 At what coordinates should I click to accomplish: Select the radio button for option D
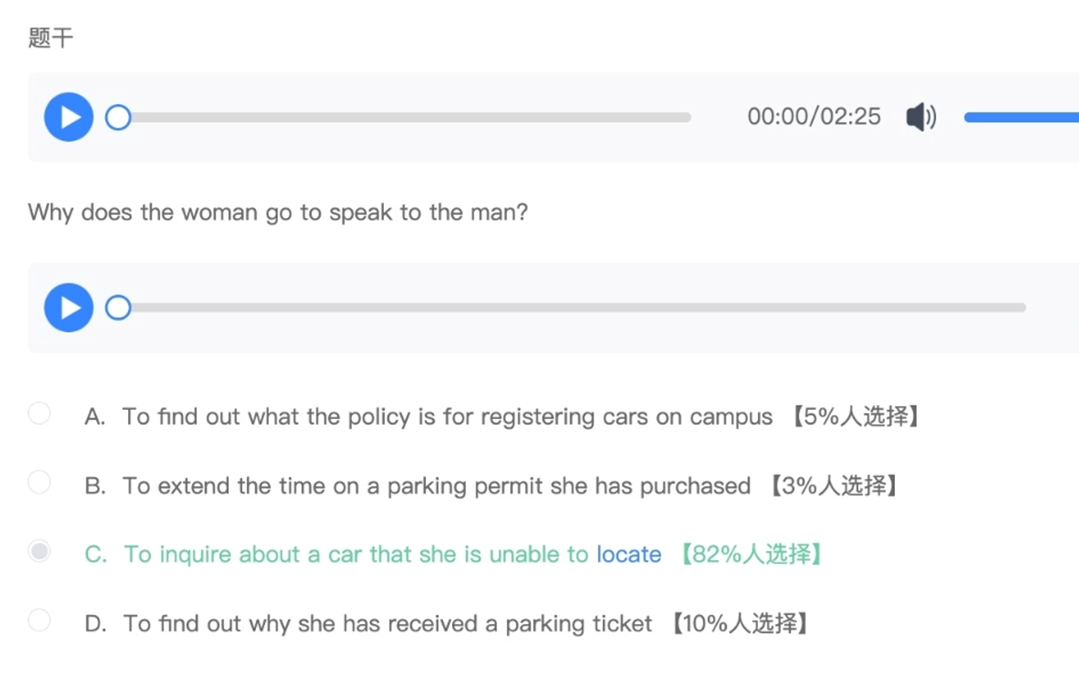click(x=39, y=620)
